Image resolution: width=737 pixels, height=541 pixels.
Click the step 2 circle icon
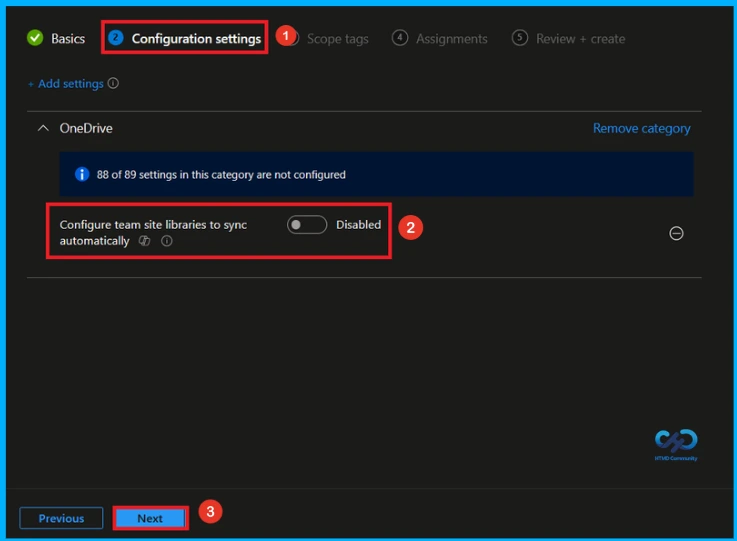[116, 38]
